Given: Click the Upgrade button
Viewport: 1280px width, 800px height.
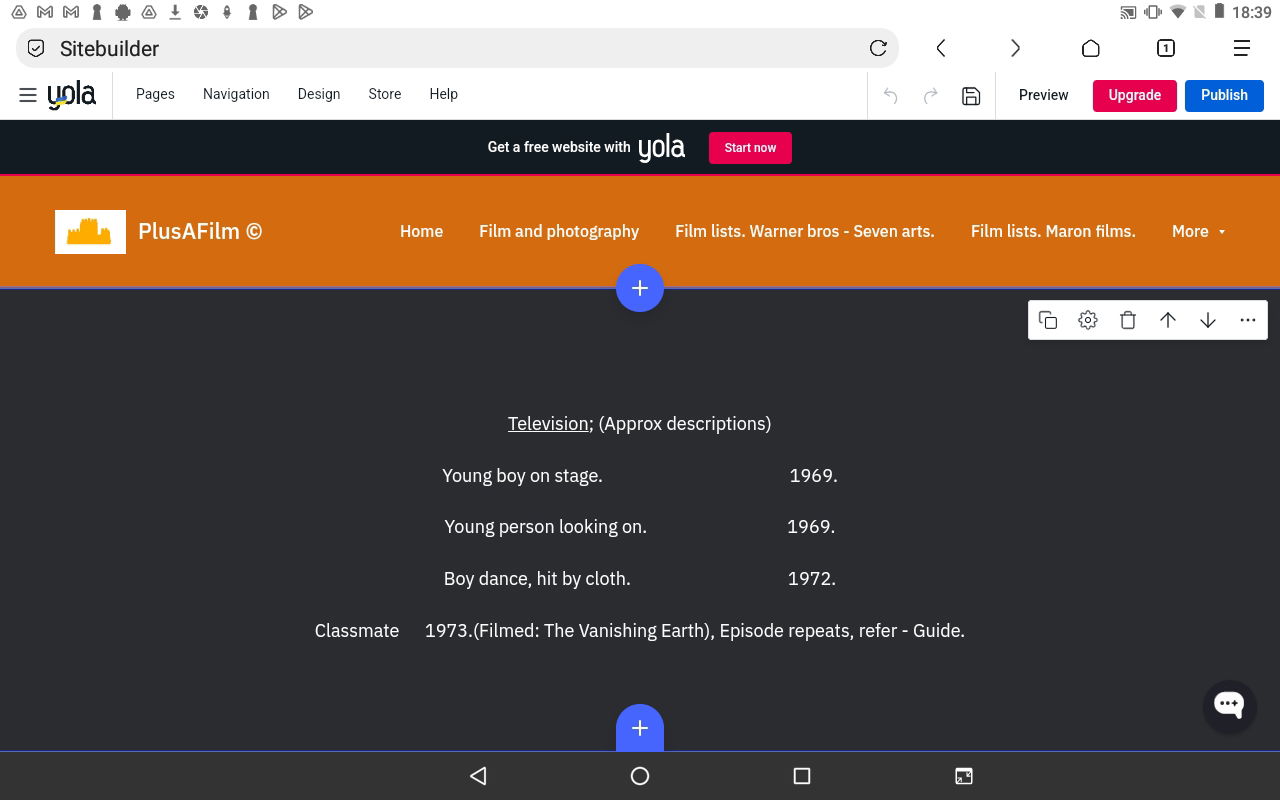Looking at the screenshot, I should pyautogui.click(x=1134, y=95).
